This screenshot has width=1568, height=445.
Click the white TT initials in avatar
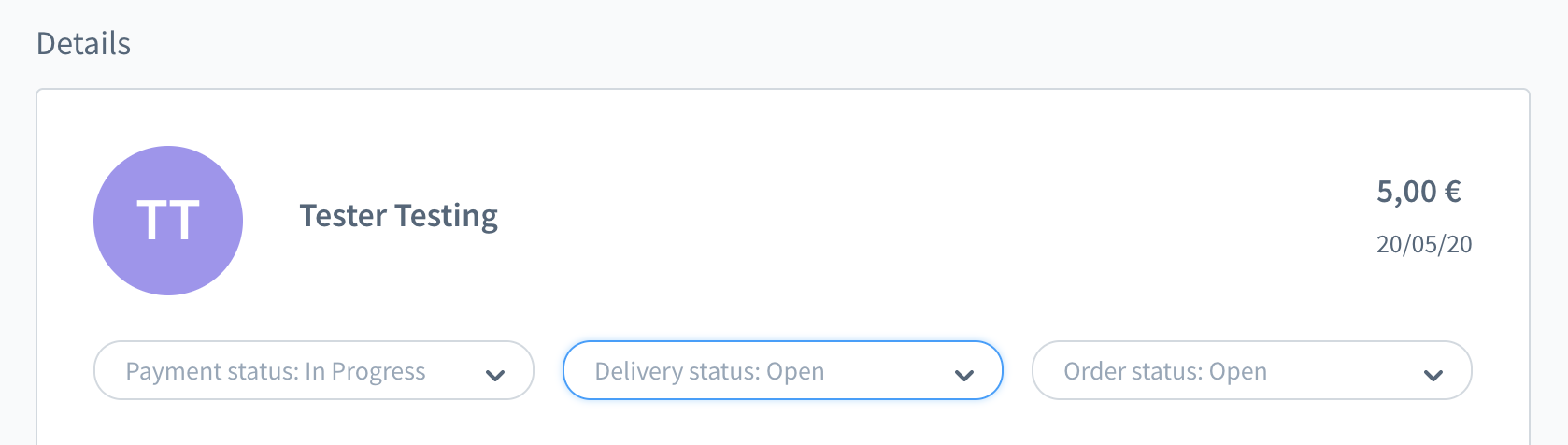pyautogui.click(x=168, y=221)
